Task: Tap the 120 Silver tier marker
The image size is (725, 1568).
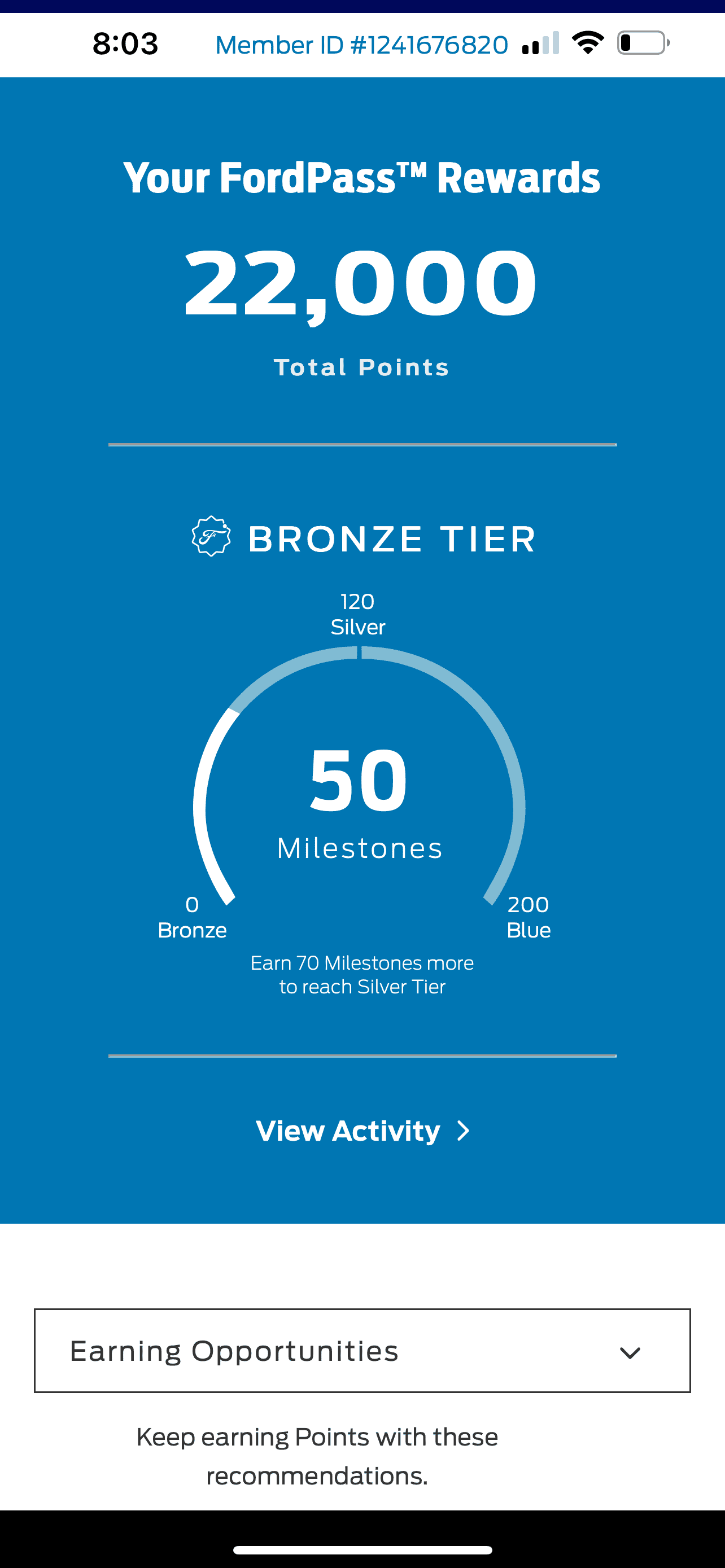Action: pos(357,614)
